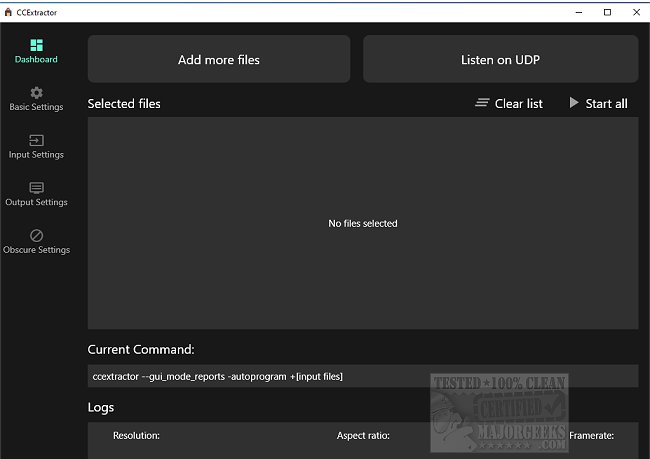Open Obscure Settings circle-slash icon
This screenshot has height=459, width=650.
coord(36,236)
